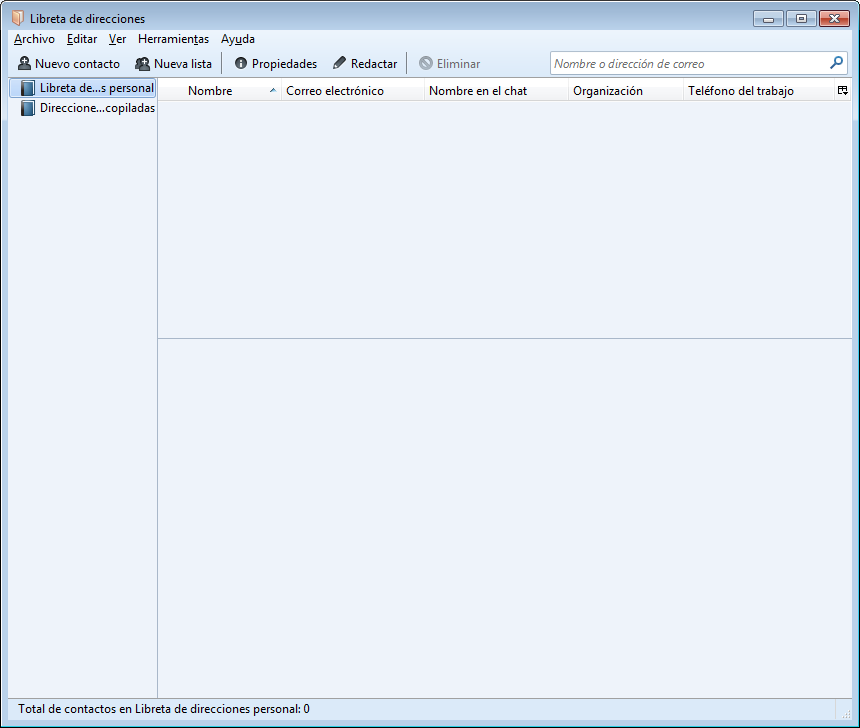
Task: Open the Ayuda menu
Action: (x=238, y=39)
